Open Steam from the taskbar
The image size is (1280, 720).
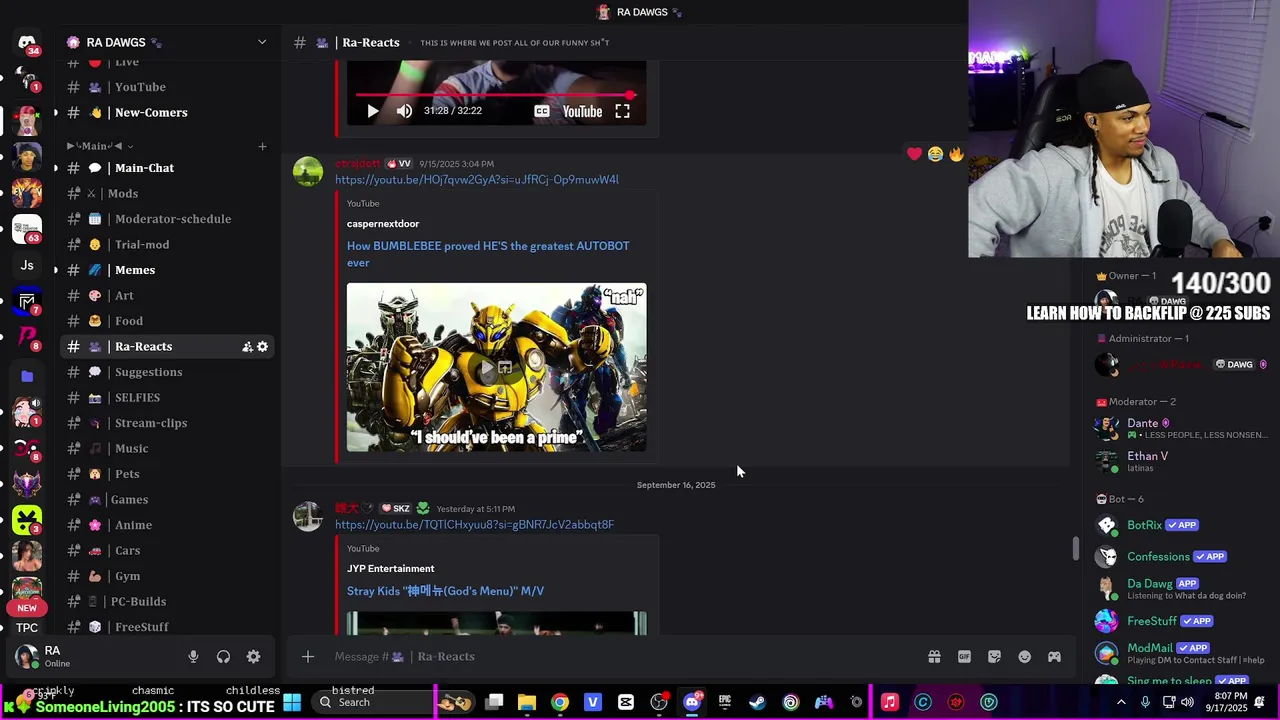(757, 702)
